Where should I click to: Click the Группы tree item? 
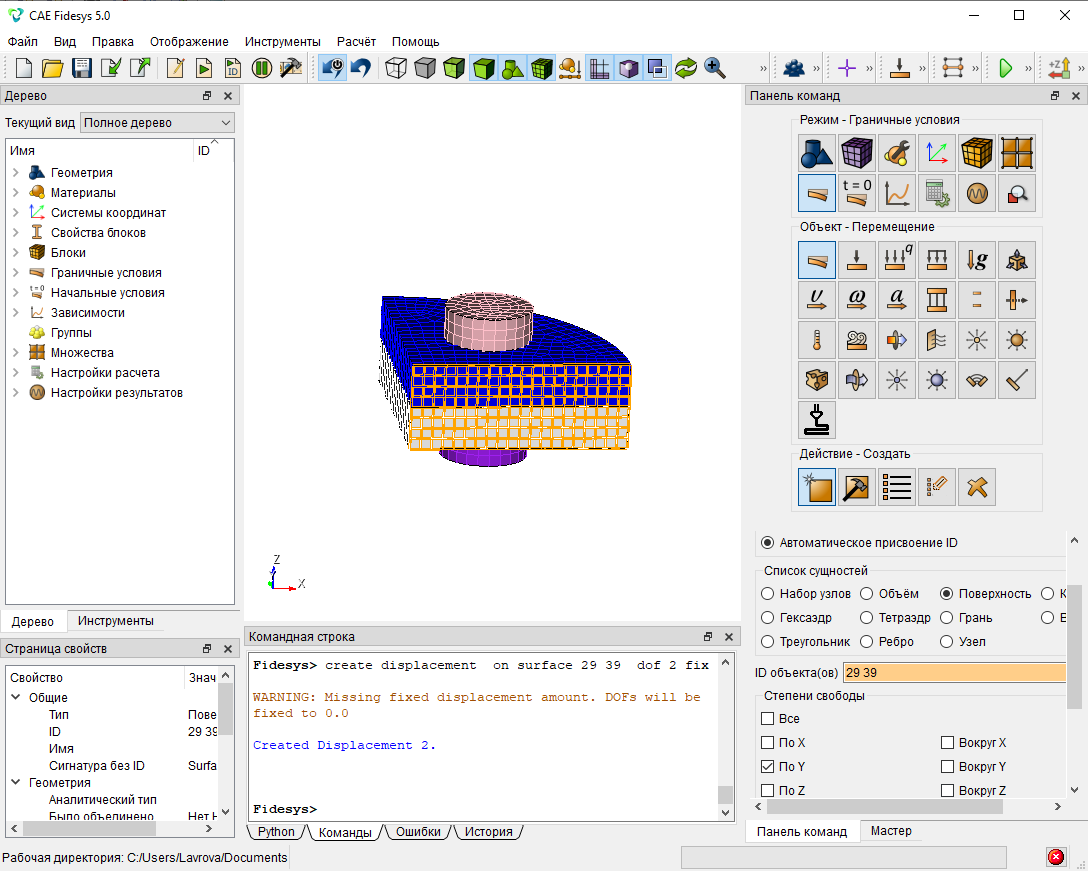[x=71, y=332]
